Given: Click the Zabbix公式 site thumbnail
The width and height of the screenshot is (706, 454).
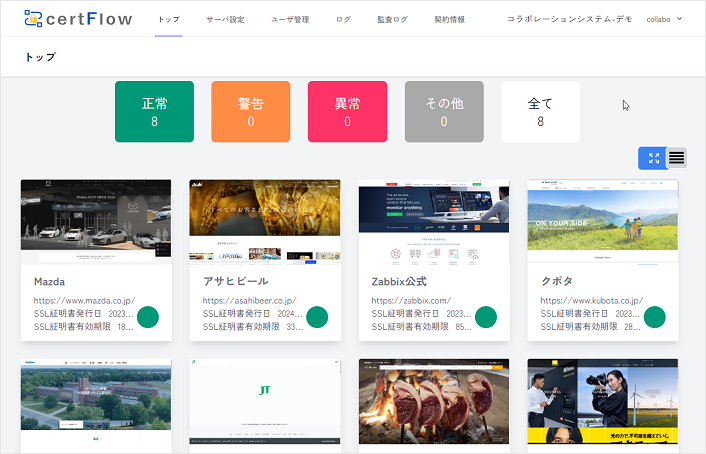Looking at the screenshot, I should tap(434, 221).
